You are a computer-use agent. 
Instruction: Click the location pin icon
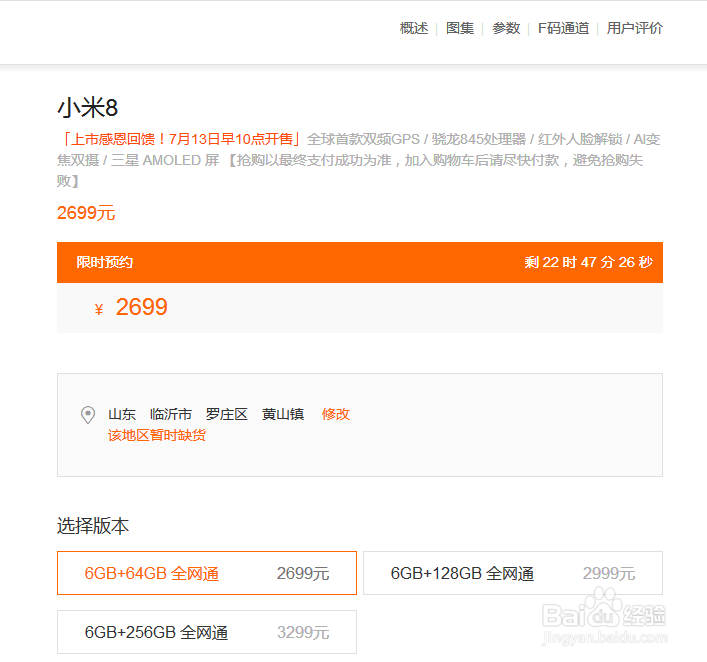87,415
